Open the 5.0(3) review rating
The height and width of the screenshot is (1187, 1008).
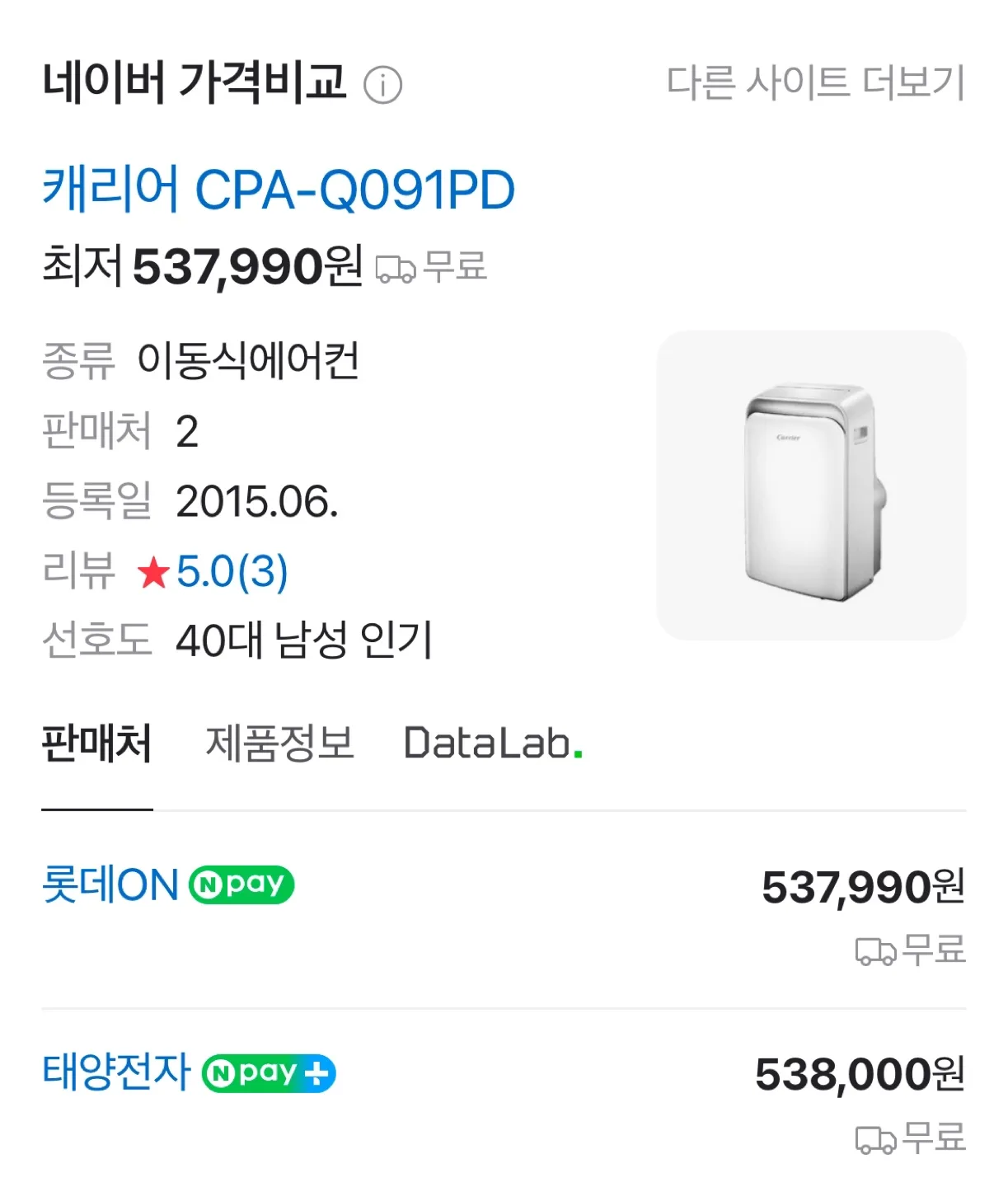[x=232, y=571]
